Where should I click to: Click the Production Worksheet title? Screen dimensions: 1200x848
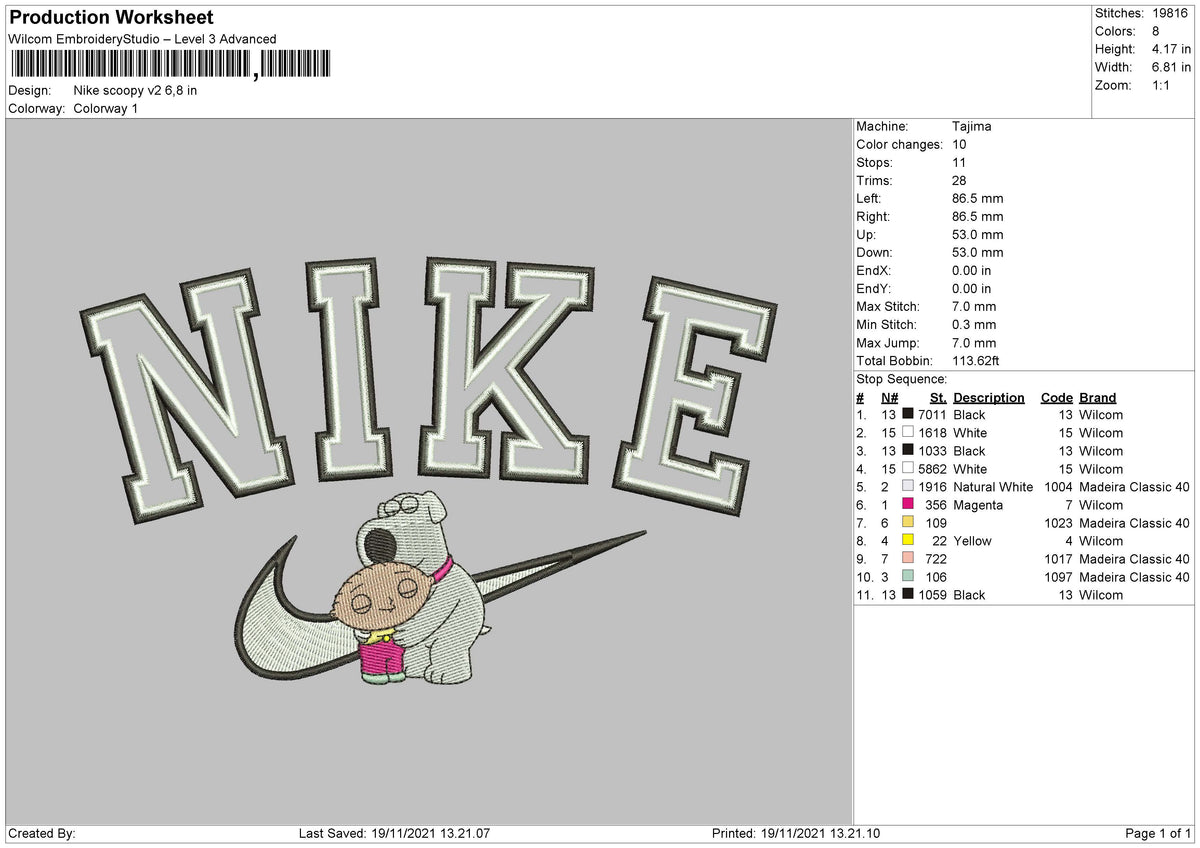[x=111, y=18]
